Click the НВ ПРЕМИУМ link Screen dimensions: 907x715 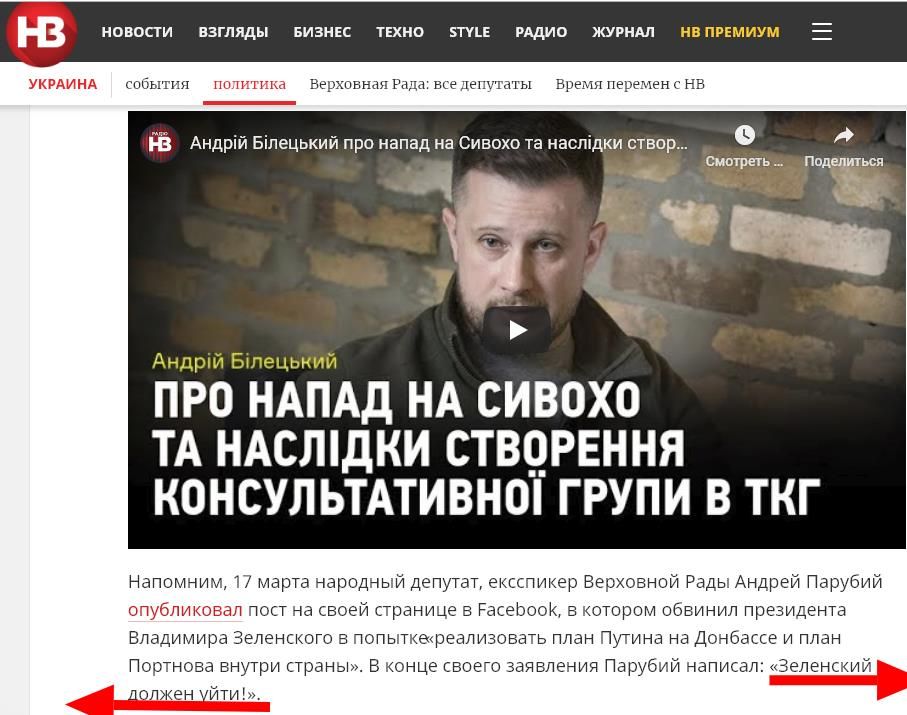[729, 32]
